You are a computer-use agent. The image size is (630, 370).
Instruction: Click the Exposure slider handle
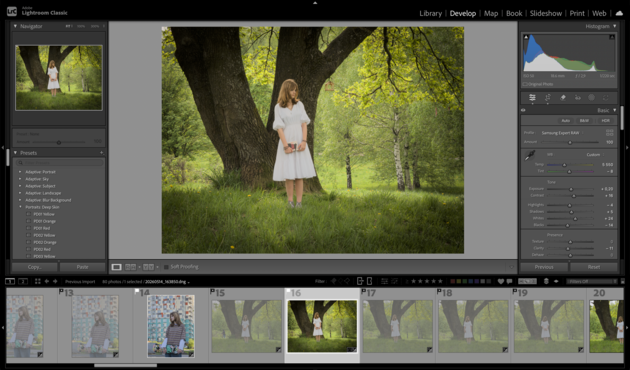571,189
